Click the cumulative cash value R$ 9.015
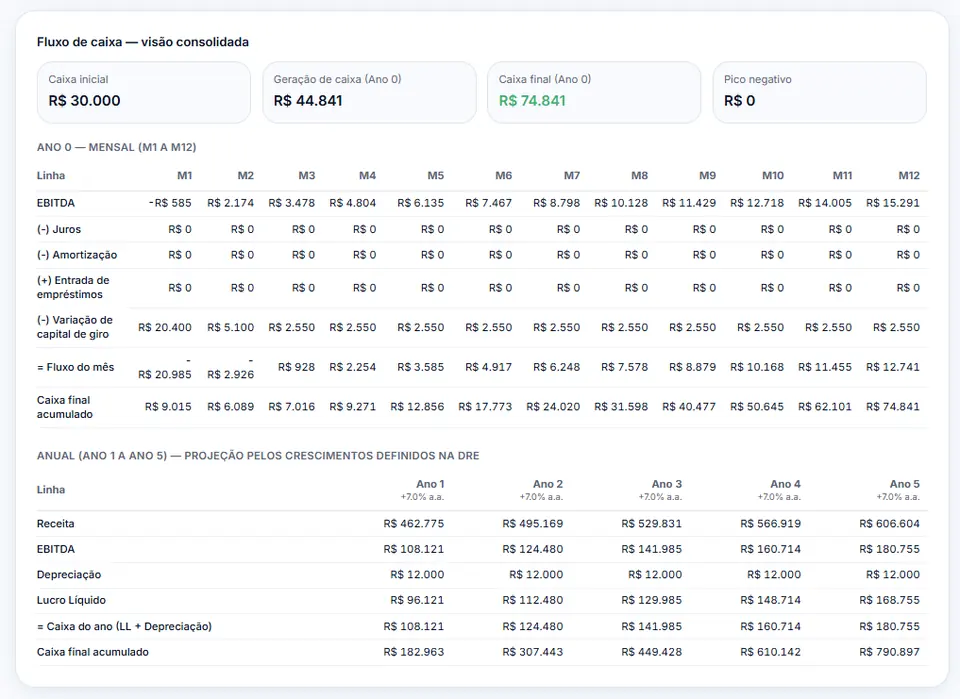 click(x=168, y=406)
